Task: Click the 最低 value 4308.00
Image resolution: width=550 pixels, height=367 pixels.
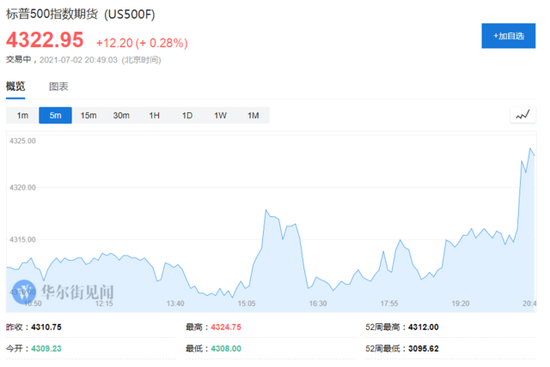Action: (226, 348)
